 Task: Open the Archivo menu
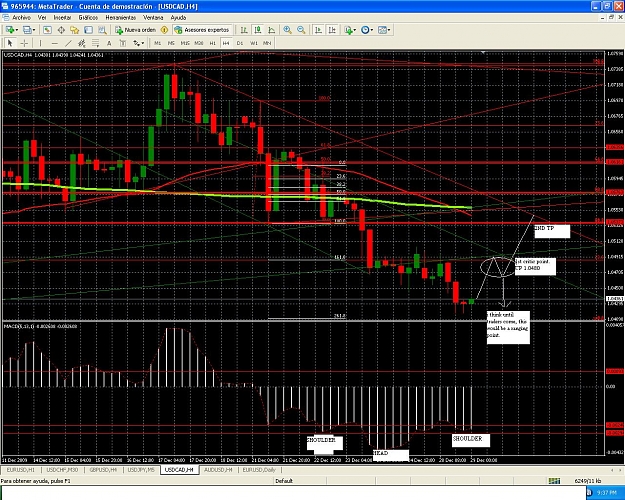click(x=21, y=18)
